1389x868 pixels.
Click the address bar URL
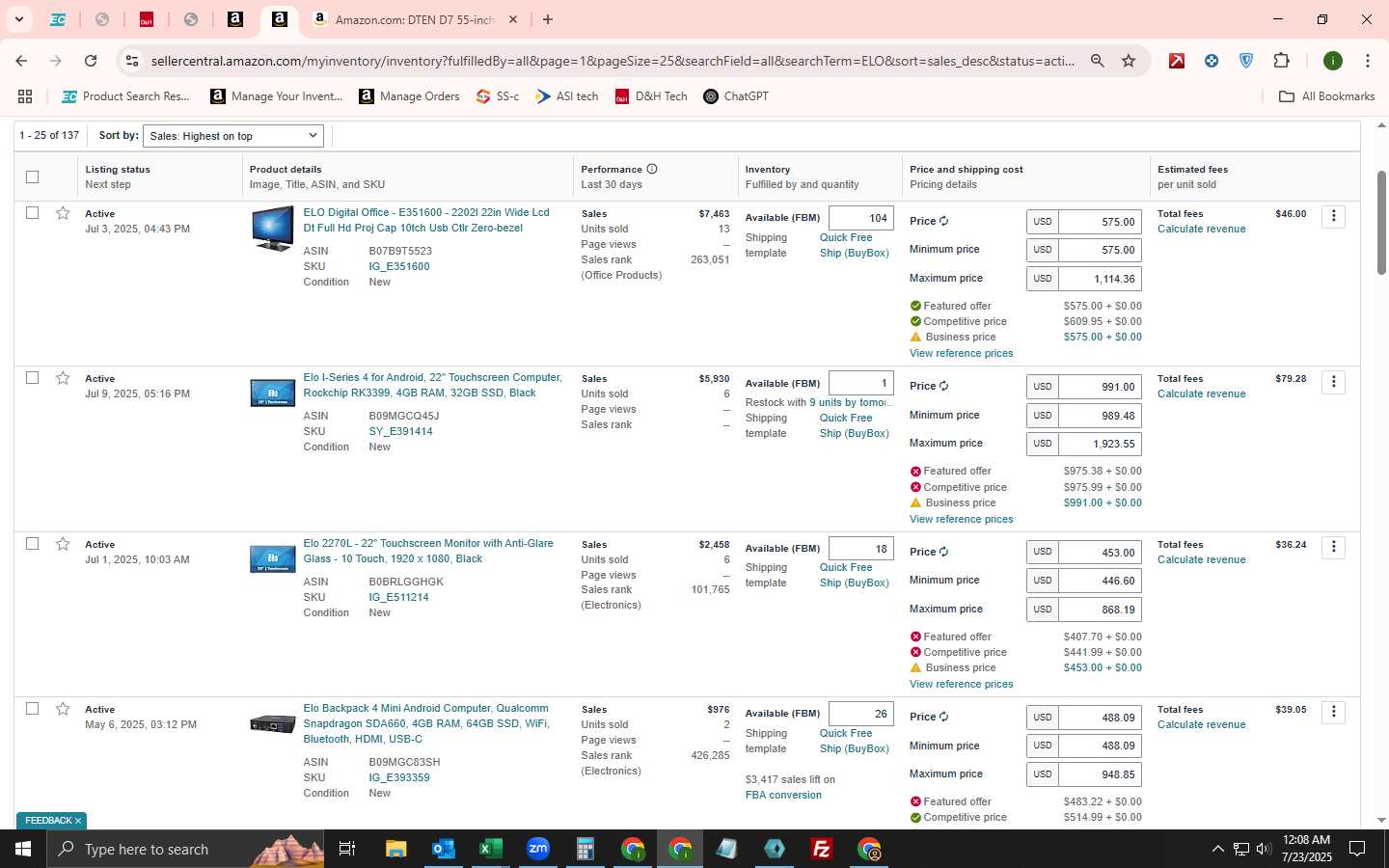point(613,61)
